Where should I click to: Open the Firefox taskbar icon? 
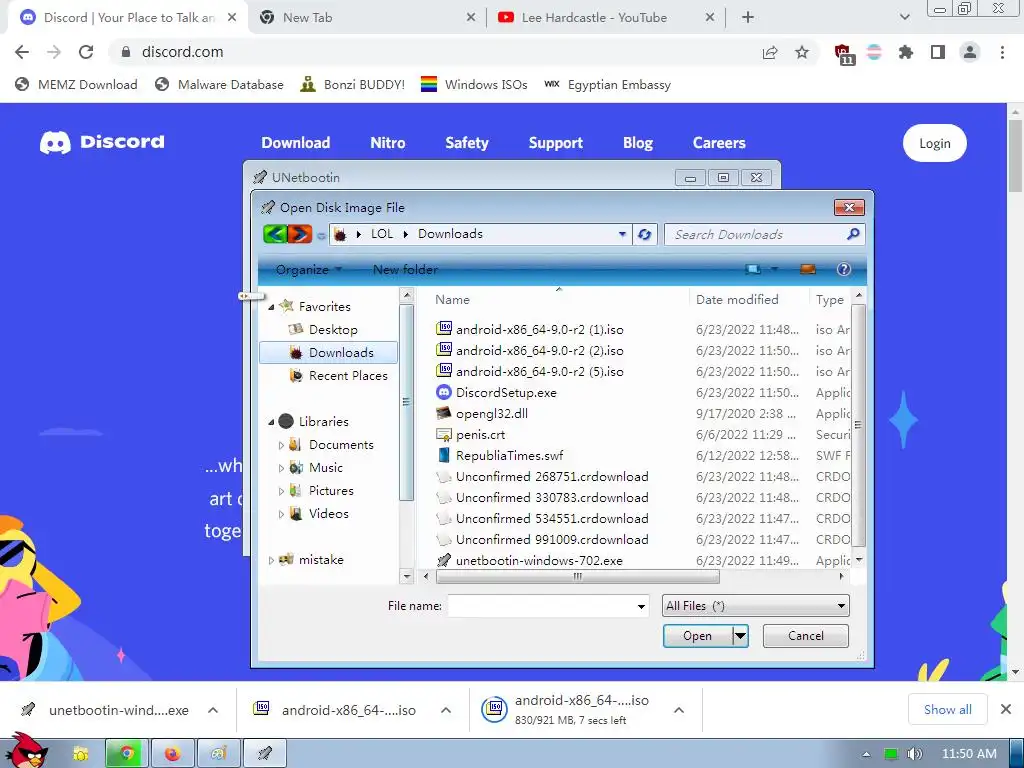(x=173, y=754)
